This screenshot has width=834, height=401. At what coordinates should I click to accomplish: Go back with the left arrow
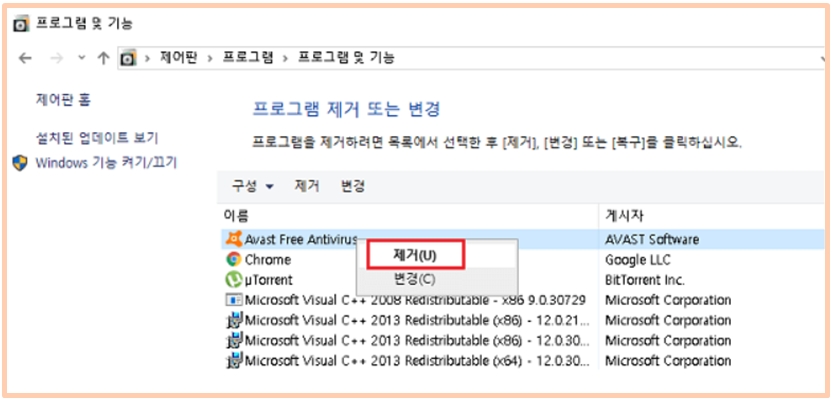click(x=25, y=58)
